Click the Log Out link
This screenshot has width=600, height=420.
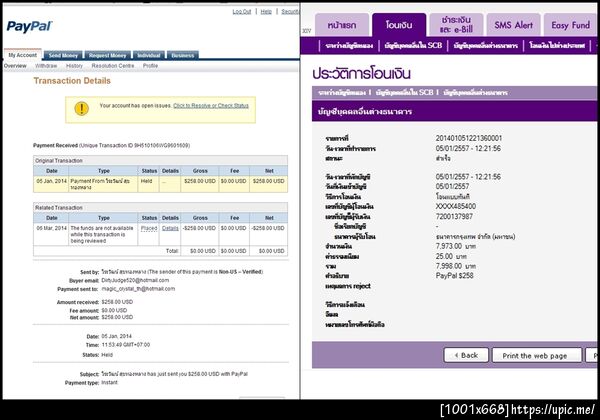click(242, 12)
